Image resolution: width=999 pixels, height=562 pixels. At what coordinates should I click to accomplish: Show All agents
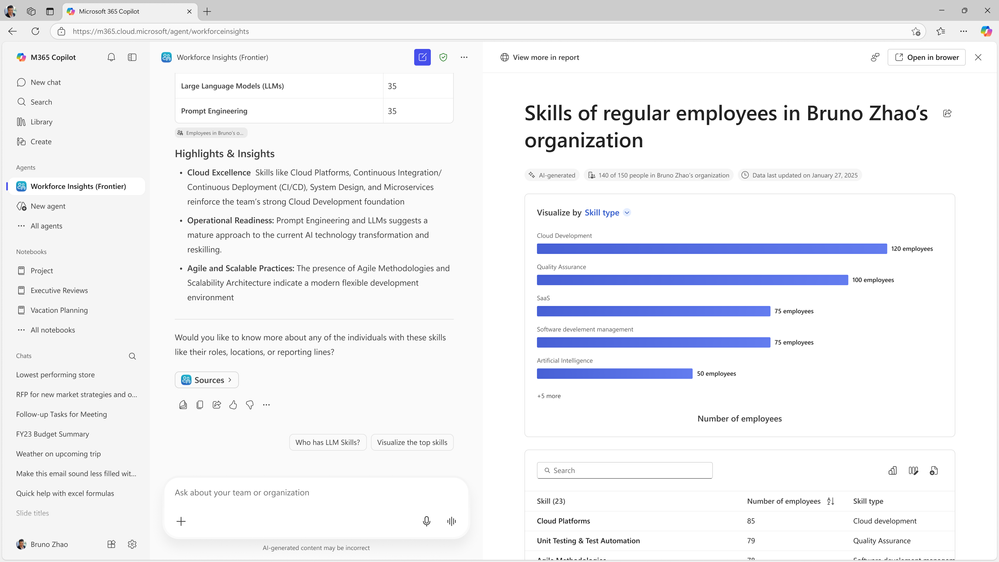46,226
